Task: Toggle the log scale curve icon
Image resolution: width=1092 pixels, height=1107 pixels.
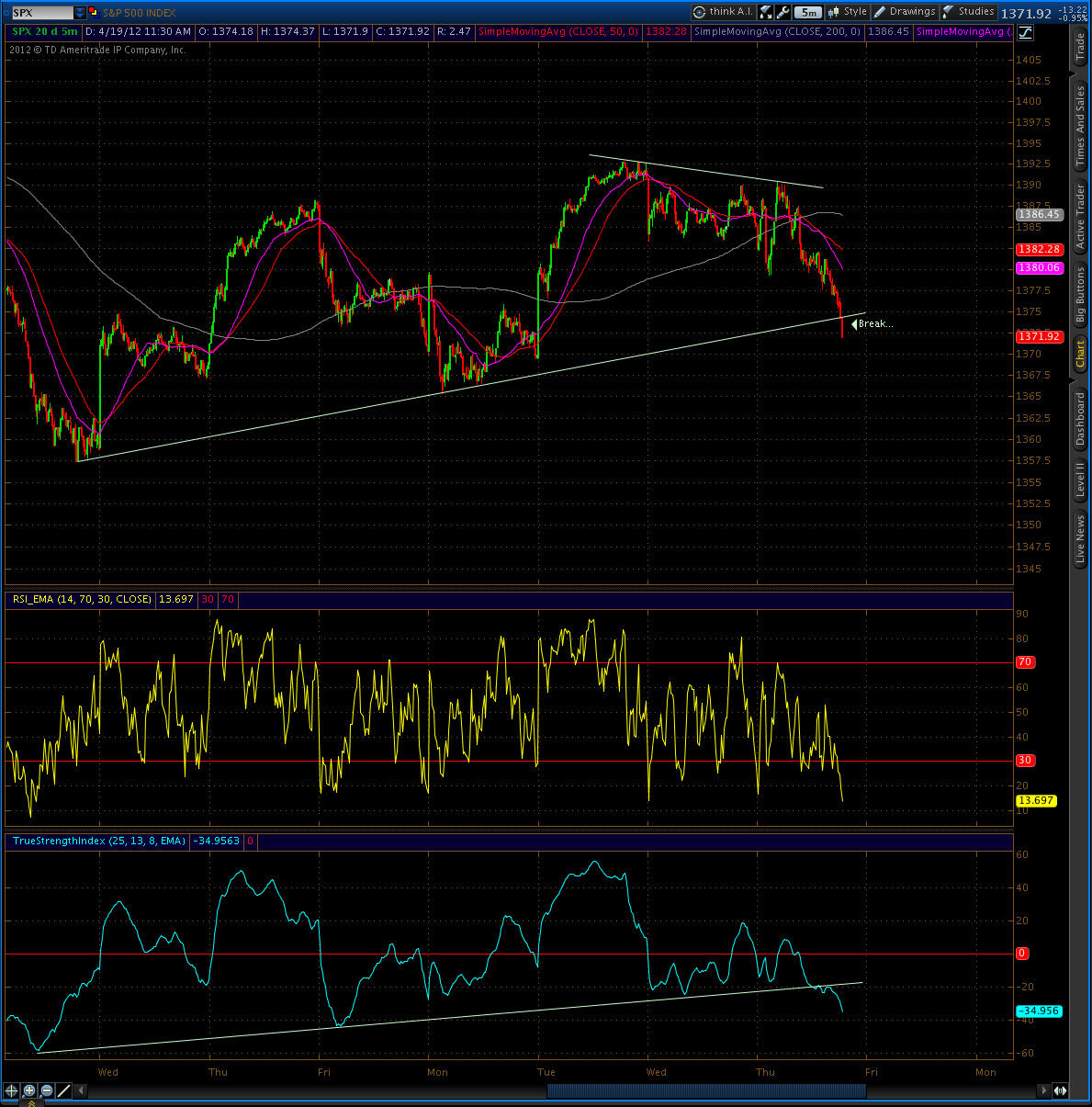Action: pyautogui.click(x=1024, y=32)
